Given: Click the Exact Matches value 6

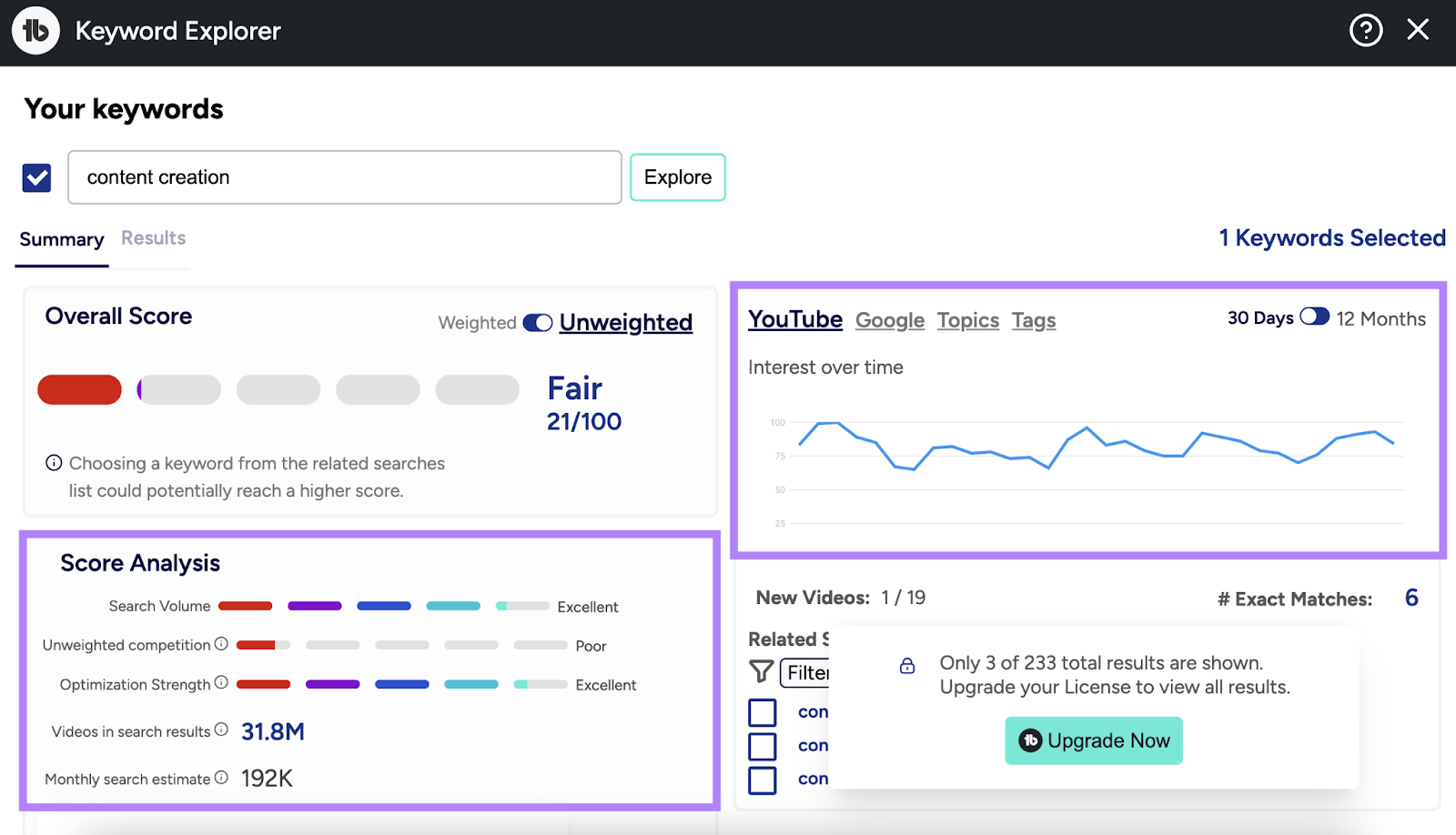Looking at the screenshot, I should pyautogui.click(x=1411, y=598).
